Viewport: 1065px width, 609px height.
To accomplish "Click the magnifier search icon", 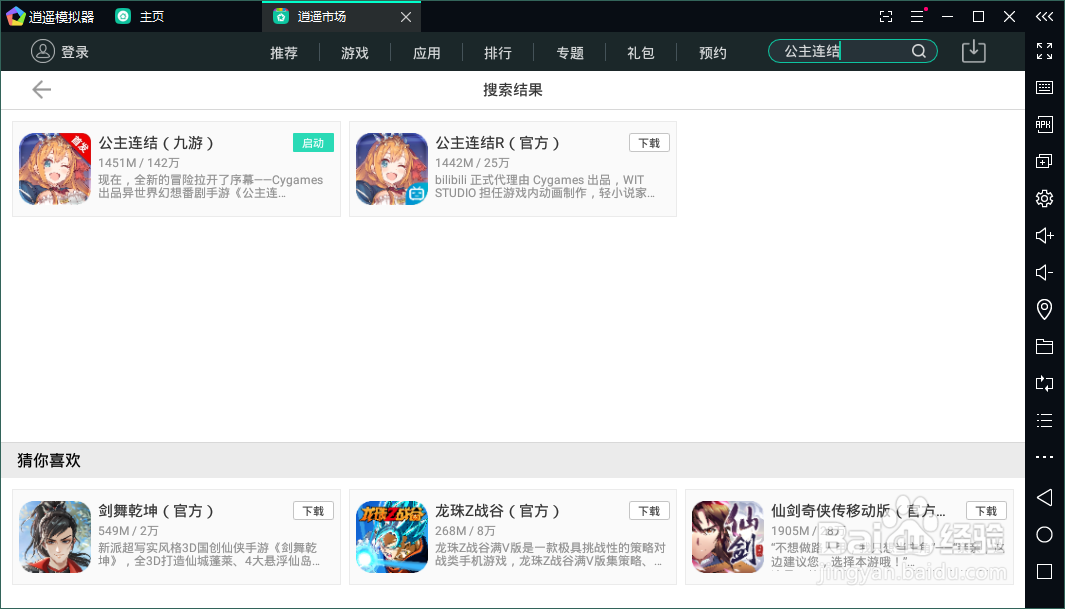I will click(x=918, y=51).
